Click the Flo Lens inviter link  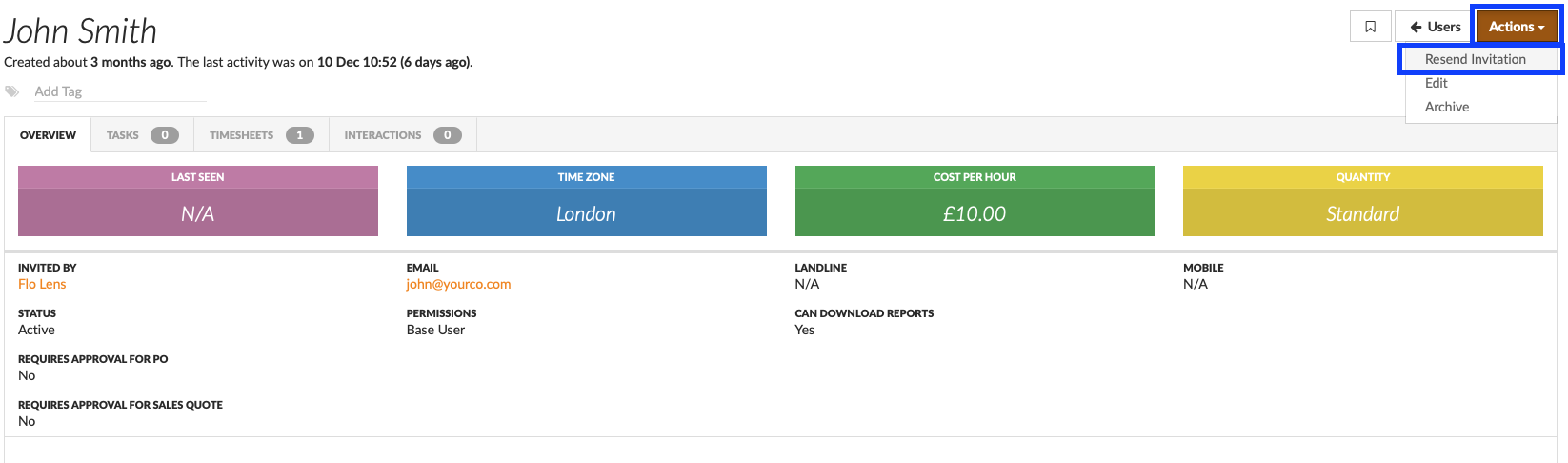point(42,284)
